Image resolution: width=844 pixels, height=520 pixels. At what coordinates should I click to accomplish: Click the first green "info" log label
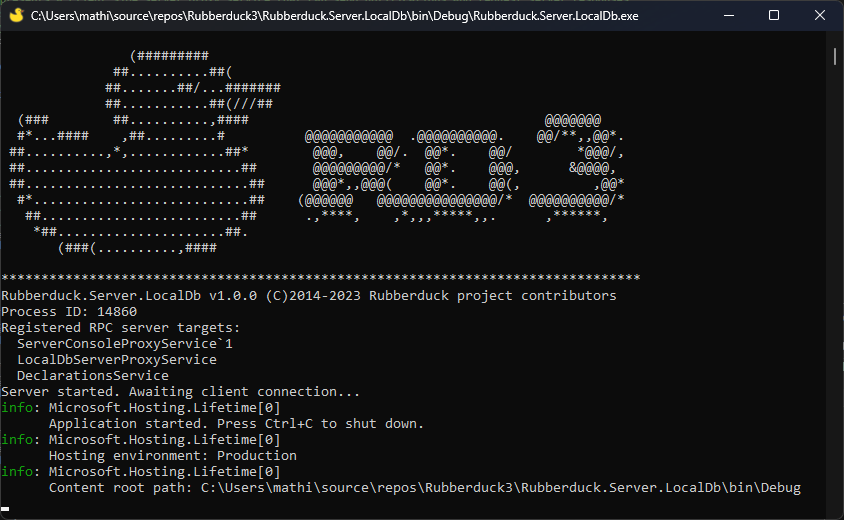tap(16, 407)
